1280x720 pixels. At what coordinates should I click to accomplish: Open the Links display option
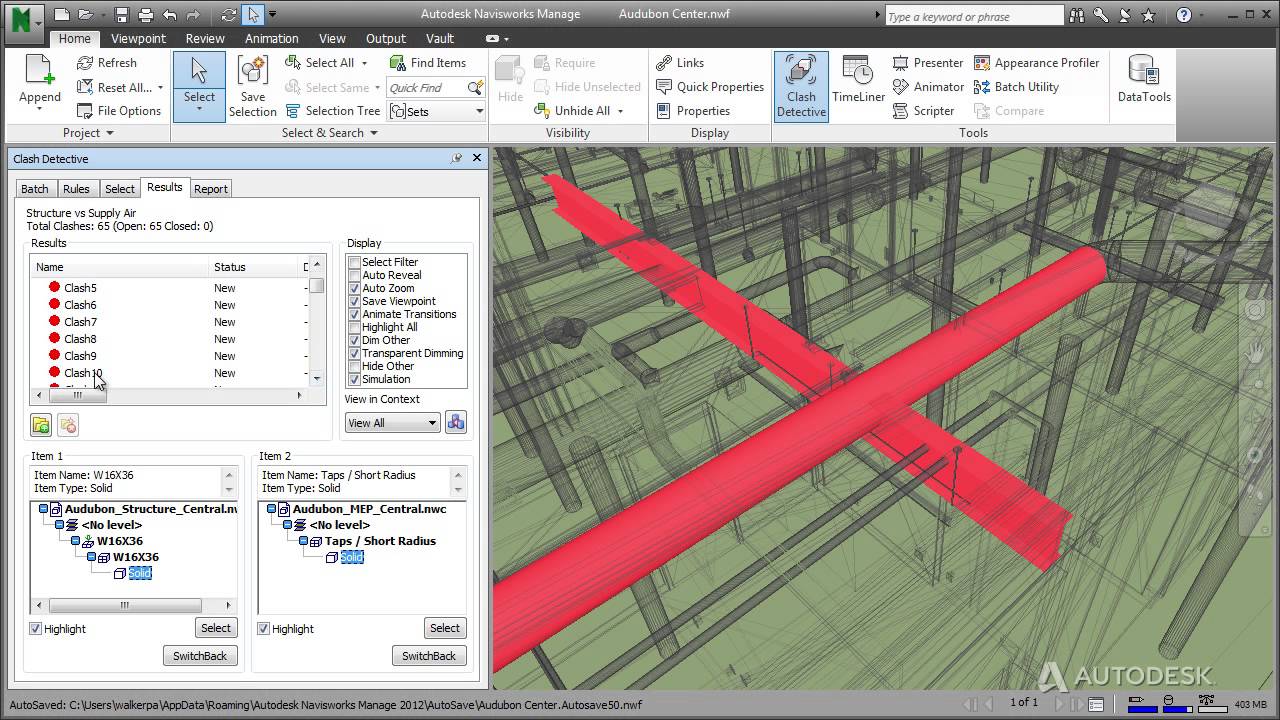(x=680, y=63)
